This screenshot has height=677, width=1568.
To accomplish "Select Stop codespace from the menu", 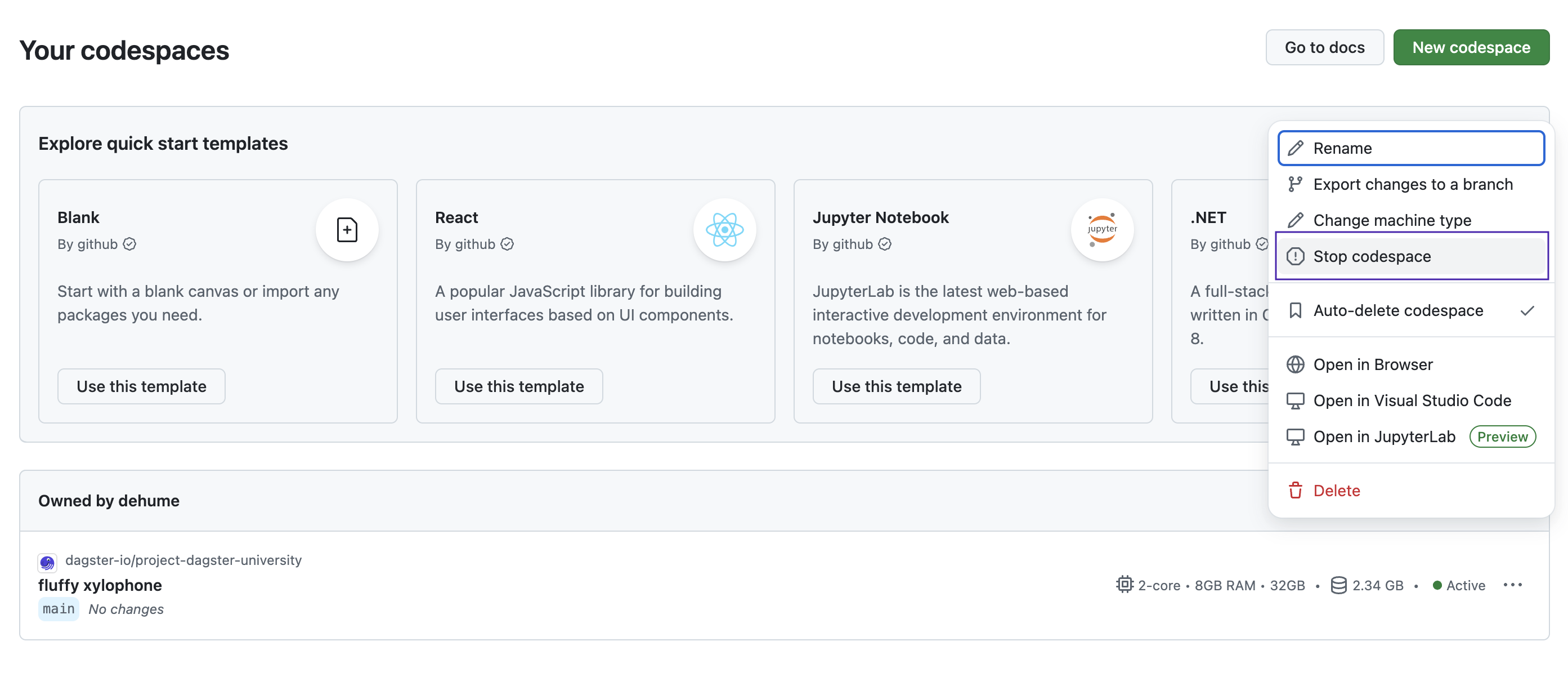I will pos(1372,256).
